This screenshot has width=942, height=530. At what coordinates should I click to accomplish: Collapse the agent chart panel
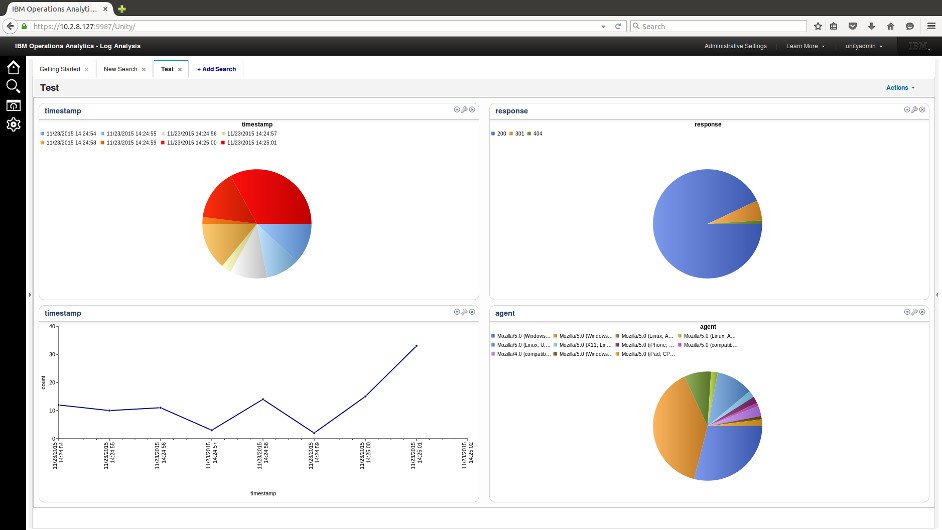click(907, 312)
